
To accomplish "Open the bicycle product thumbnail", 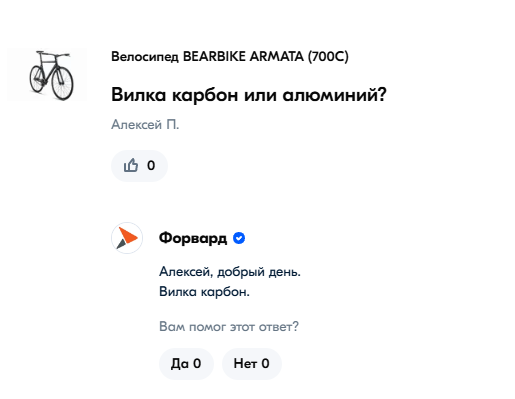I will pos(47,75).
